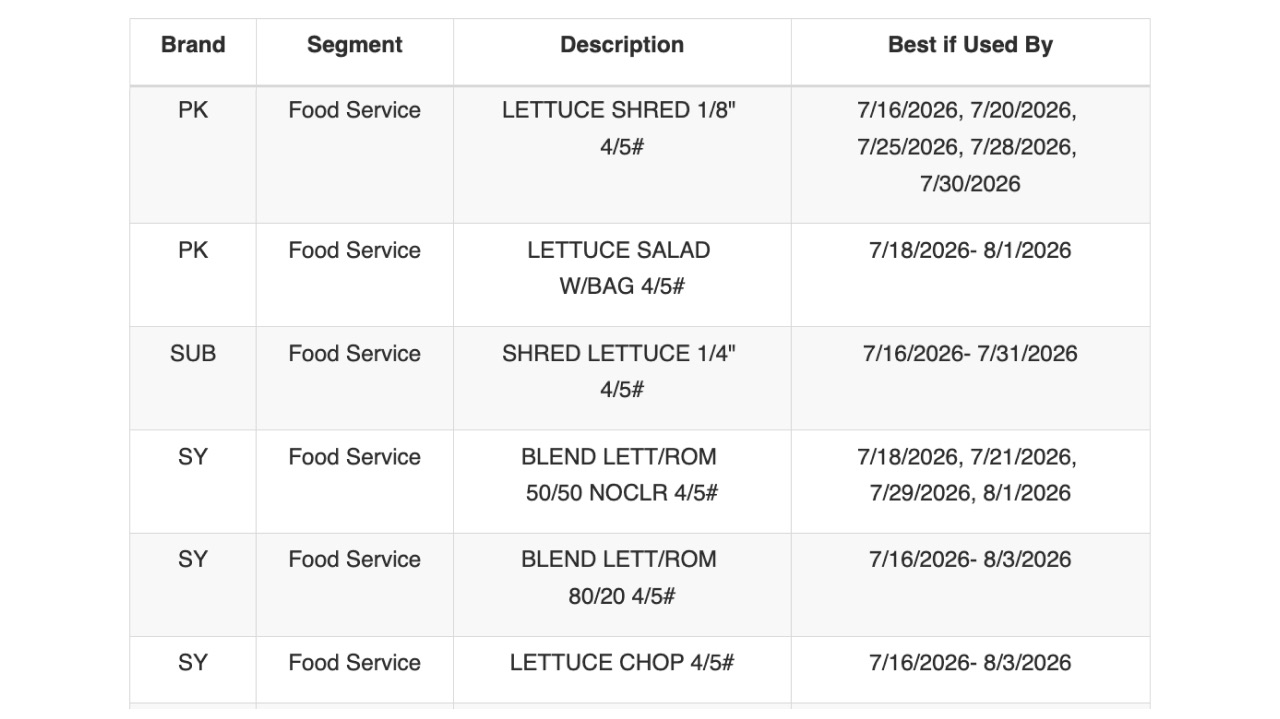This screenshot has height=719, width=1280.
Task: Click Food Service in LETTUCE CHOP row
Action: point(355,662)
